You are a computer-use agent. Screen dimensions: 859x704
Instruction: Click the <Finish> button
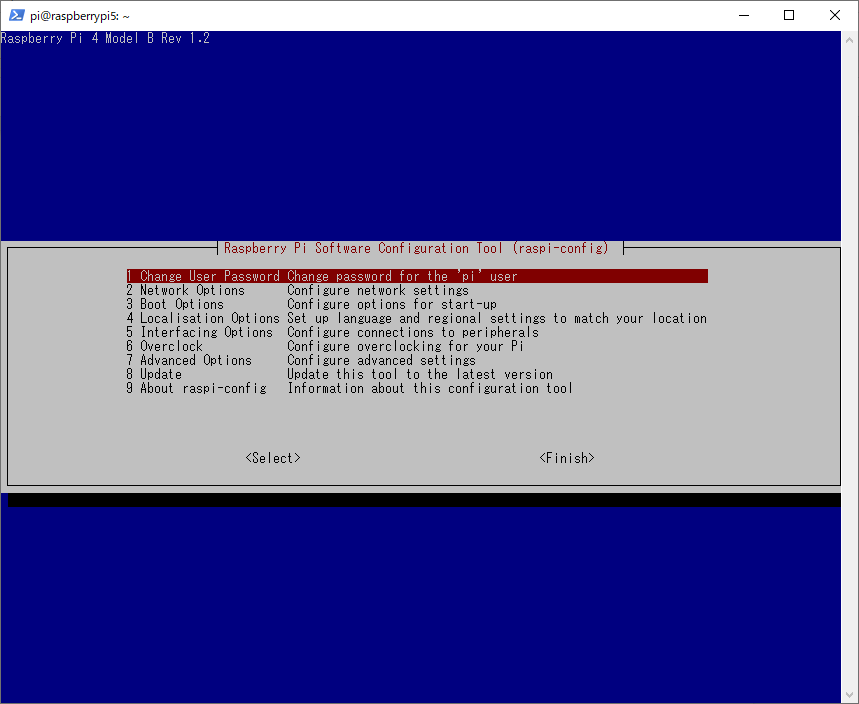pyautogui.click(x=567, y=458)
